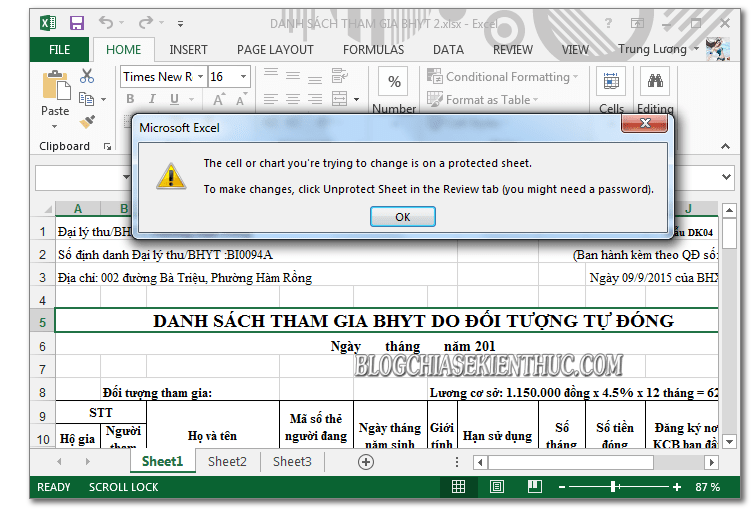Click the Normal view icon in the status bar
Screen dimensions: 755x513
458,487
